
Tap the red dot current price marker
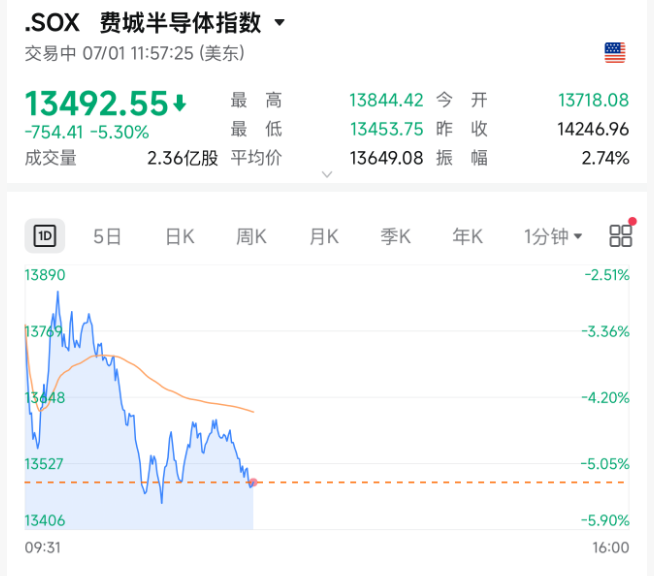coord(253,482)
